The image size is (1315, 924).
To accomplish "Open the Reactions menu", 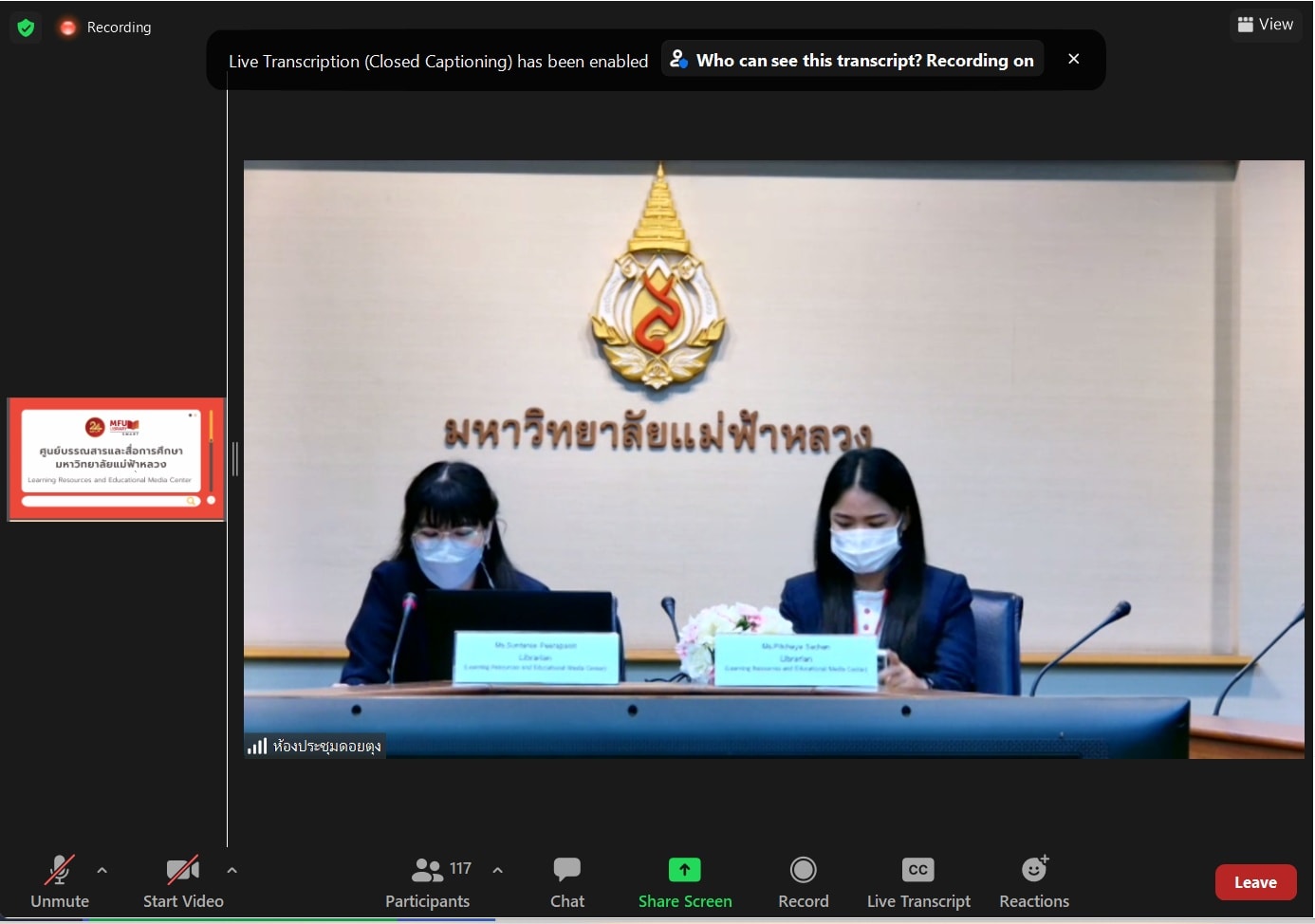I will tap(1034, 882).
